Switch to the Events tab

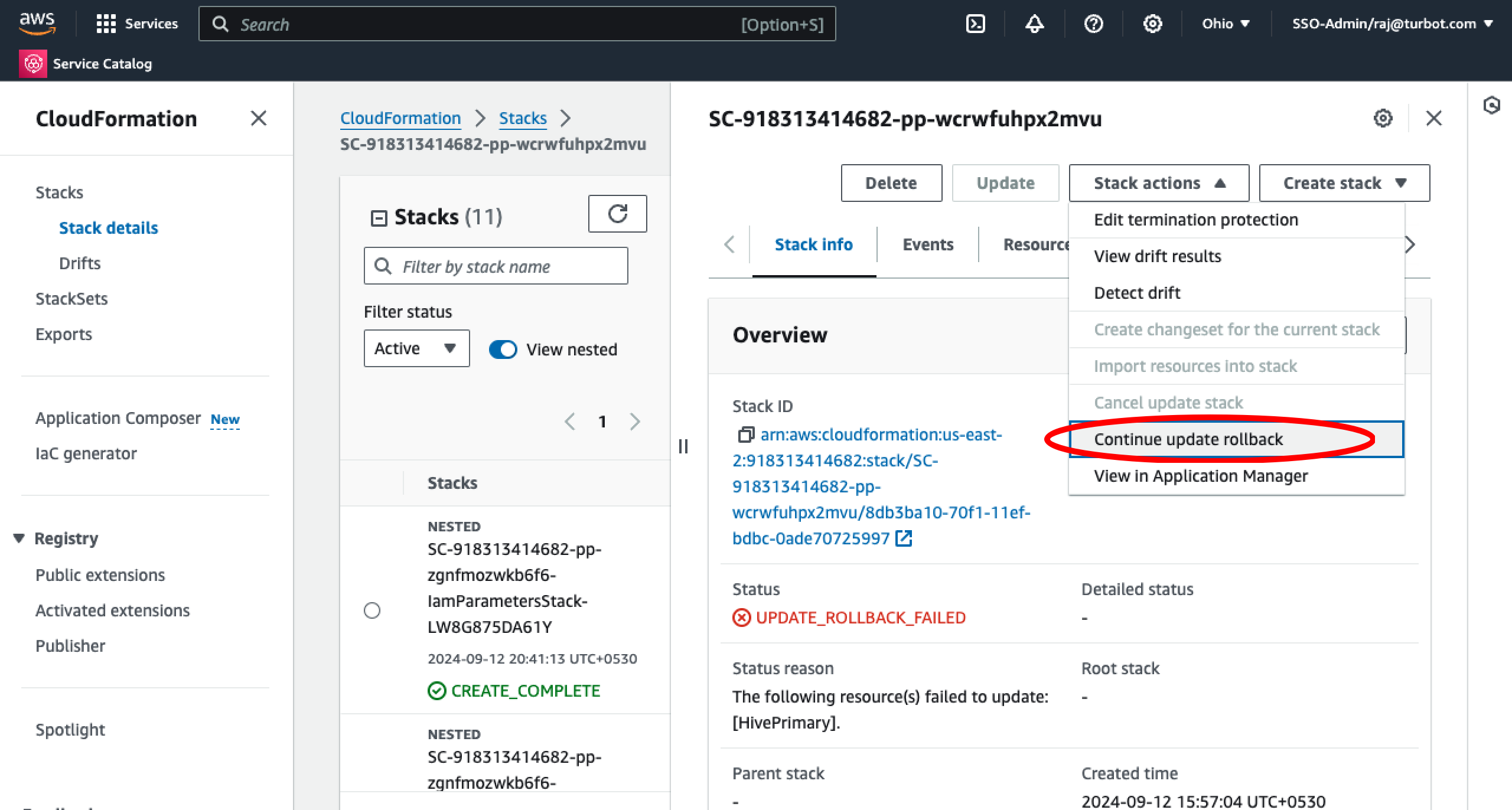coord(927,244)
